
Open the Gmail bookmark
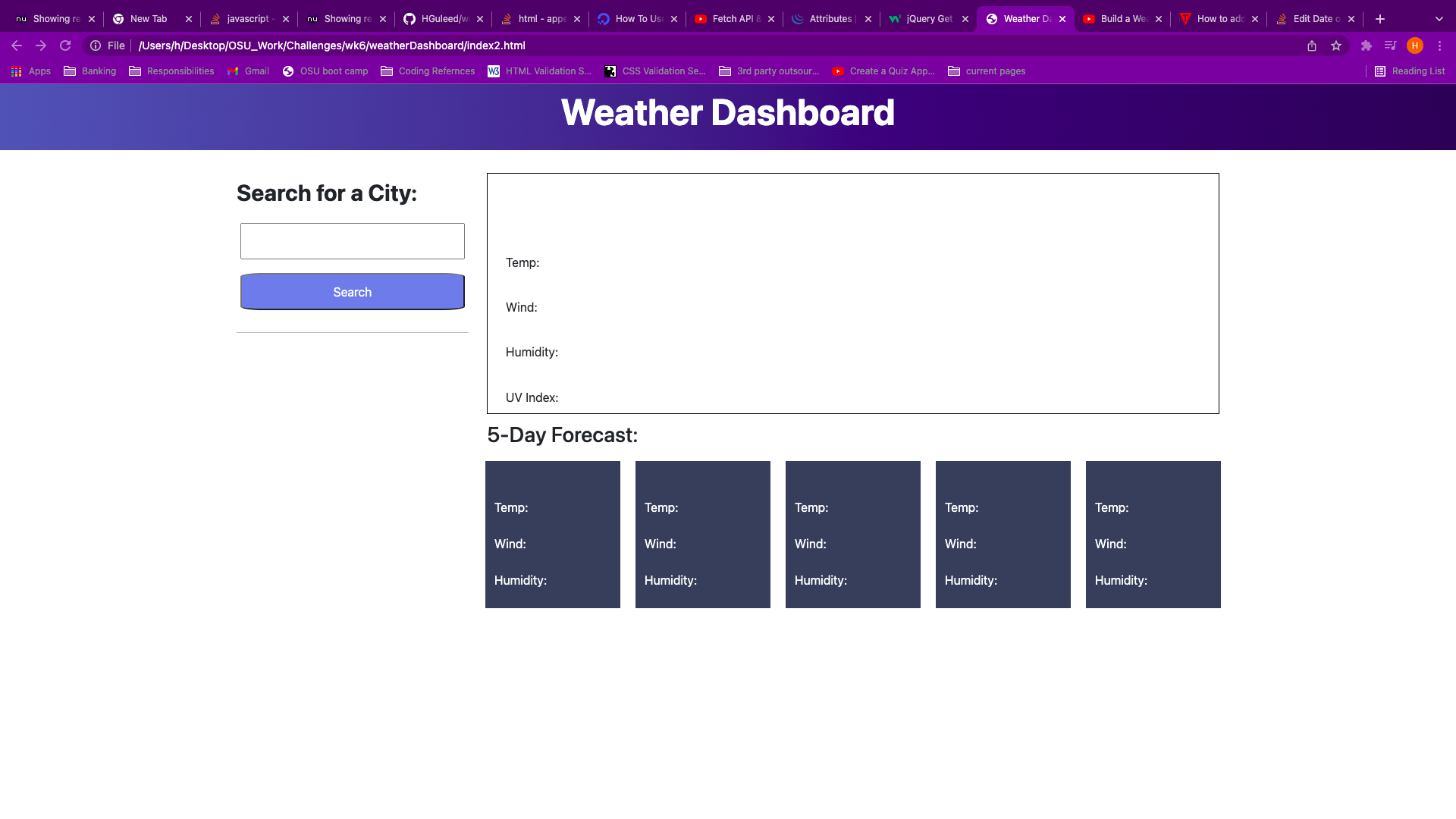[248, 71]
